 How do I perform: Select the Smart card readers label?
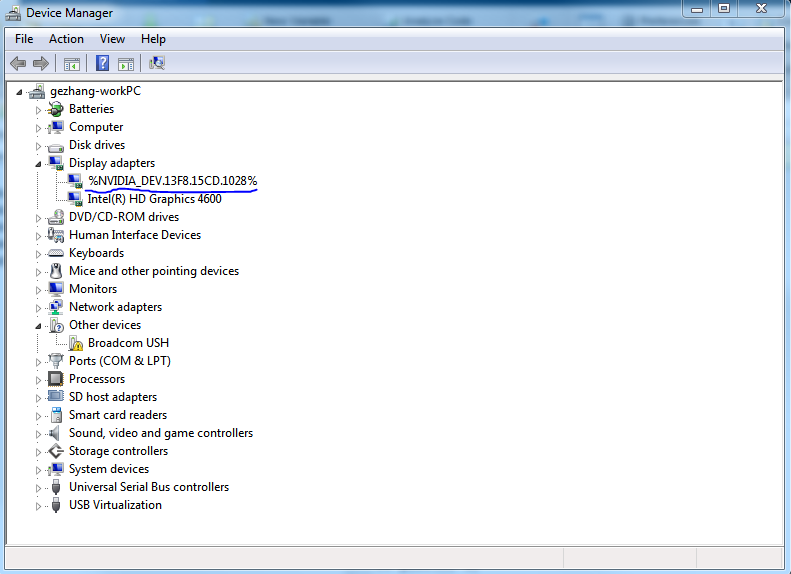(x=118, y=415)
